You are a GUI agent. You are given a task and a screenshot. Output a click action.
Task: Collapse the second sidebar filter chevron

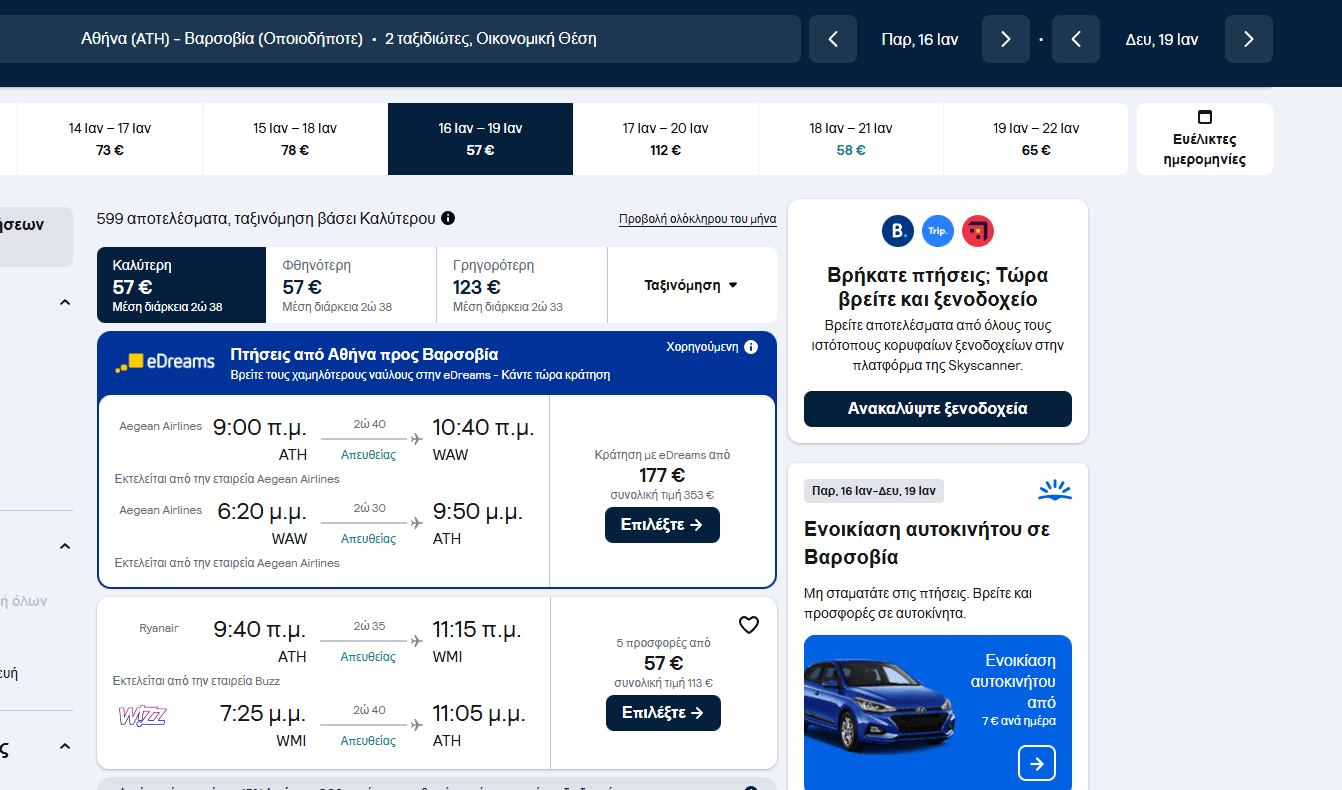65,546
